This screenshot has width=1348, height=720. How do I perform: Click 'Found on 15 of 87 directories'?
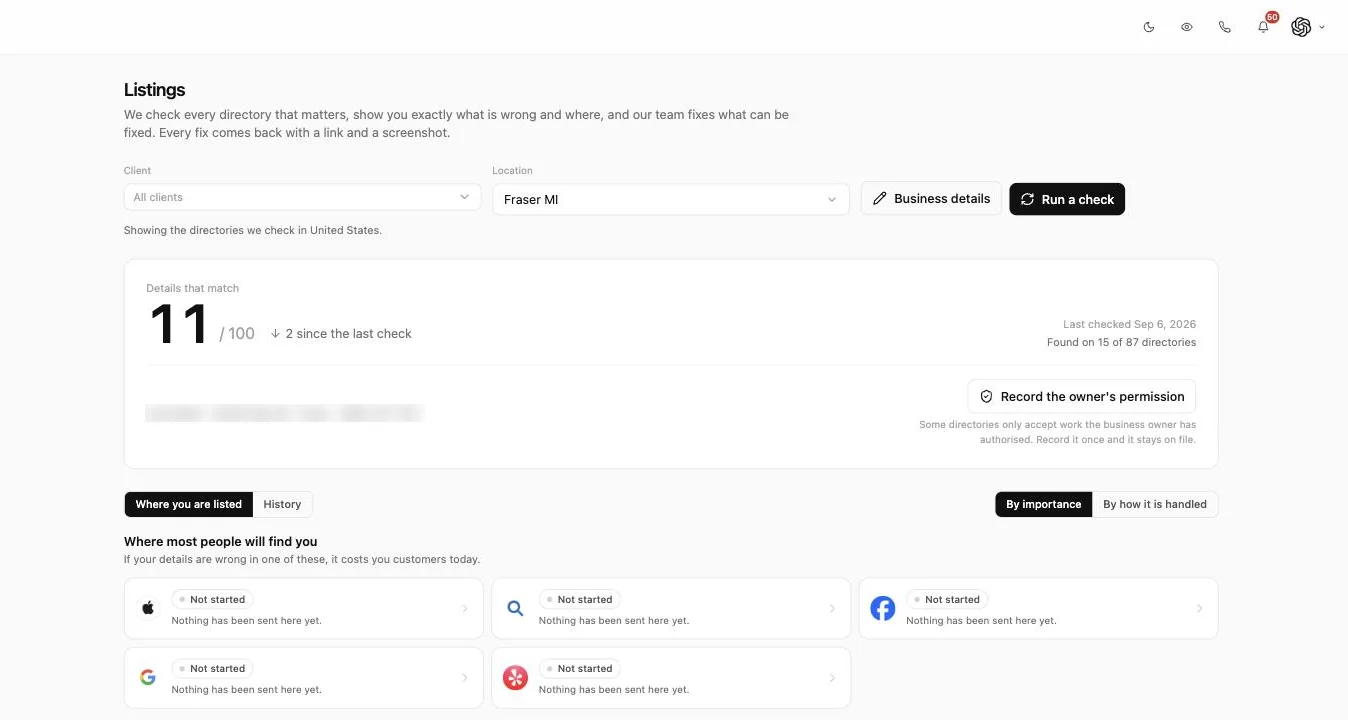[1121, 342]
